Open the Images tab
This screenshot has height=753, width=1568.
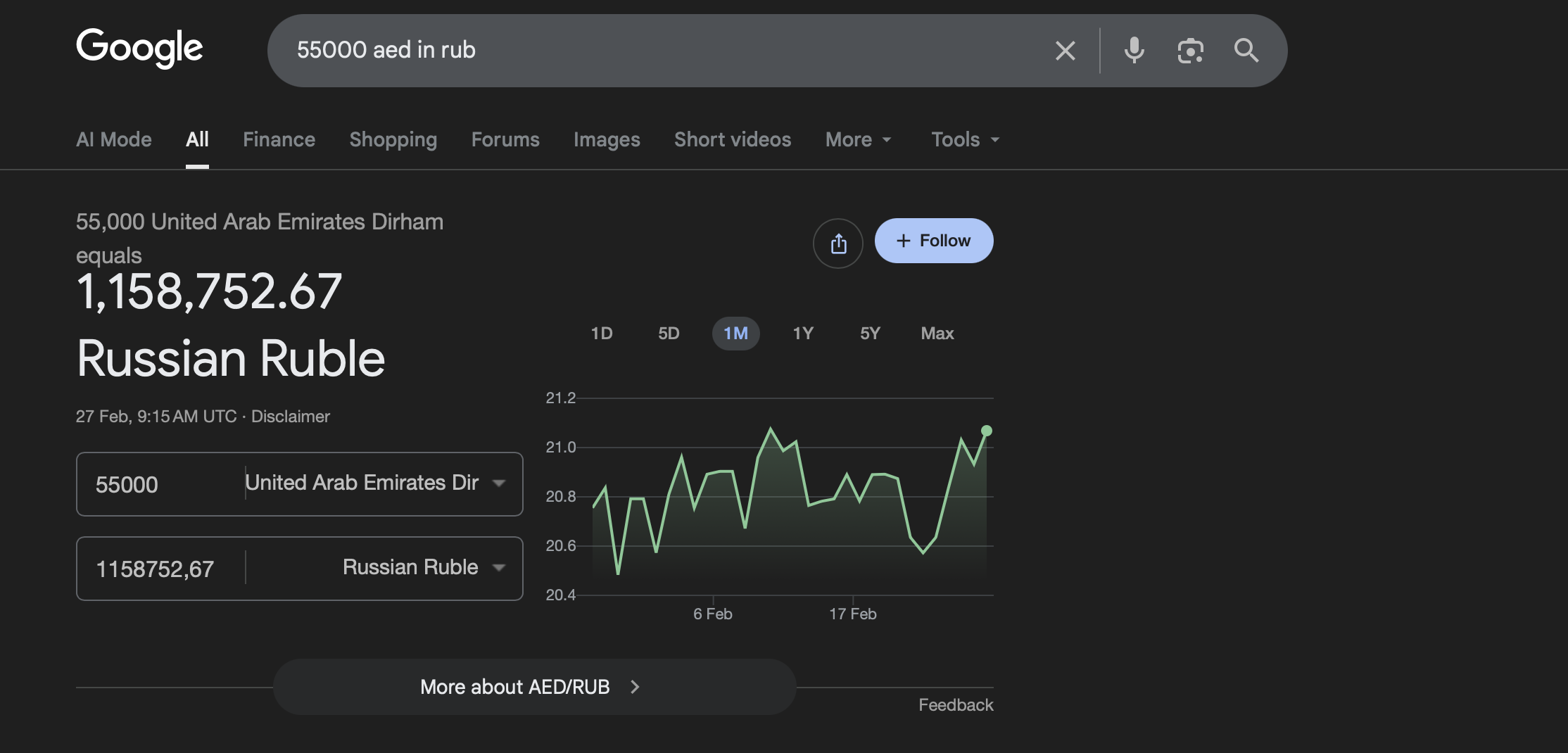pyautogui.click(x=607, y=139)
